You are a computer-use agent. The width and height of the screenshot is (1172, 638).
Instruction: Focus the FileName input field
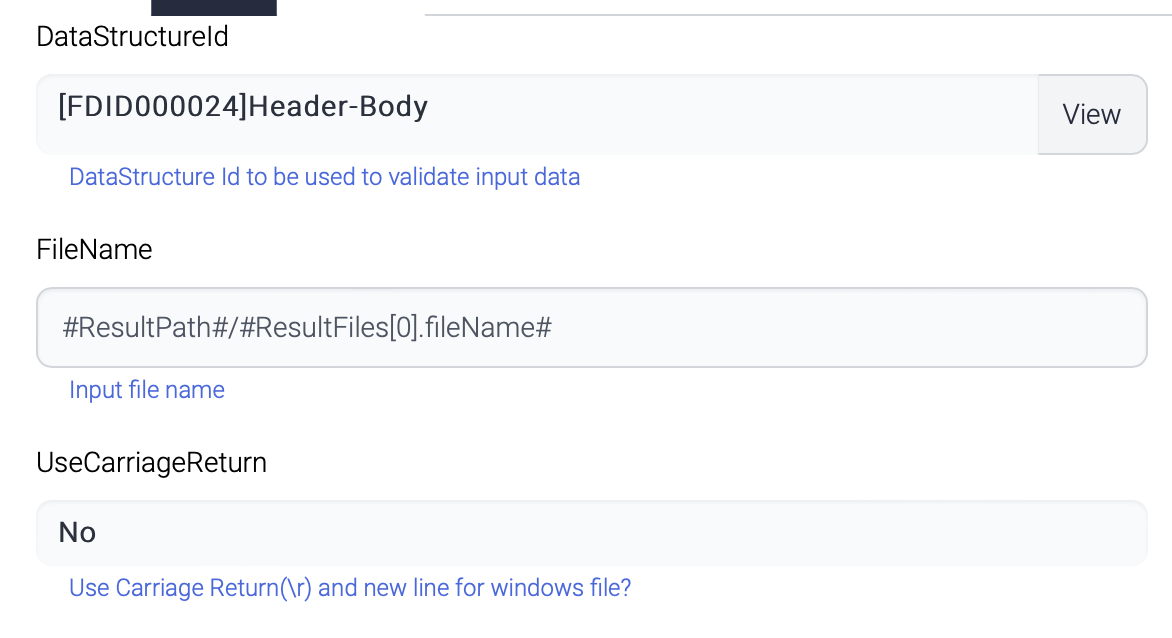click(x=590, y=328)
